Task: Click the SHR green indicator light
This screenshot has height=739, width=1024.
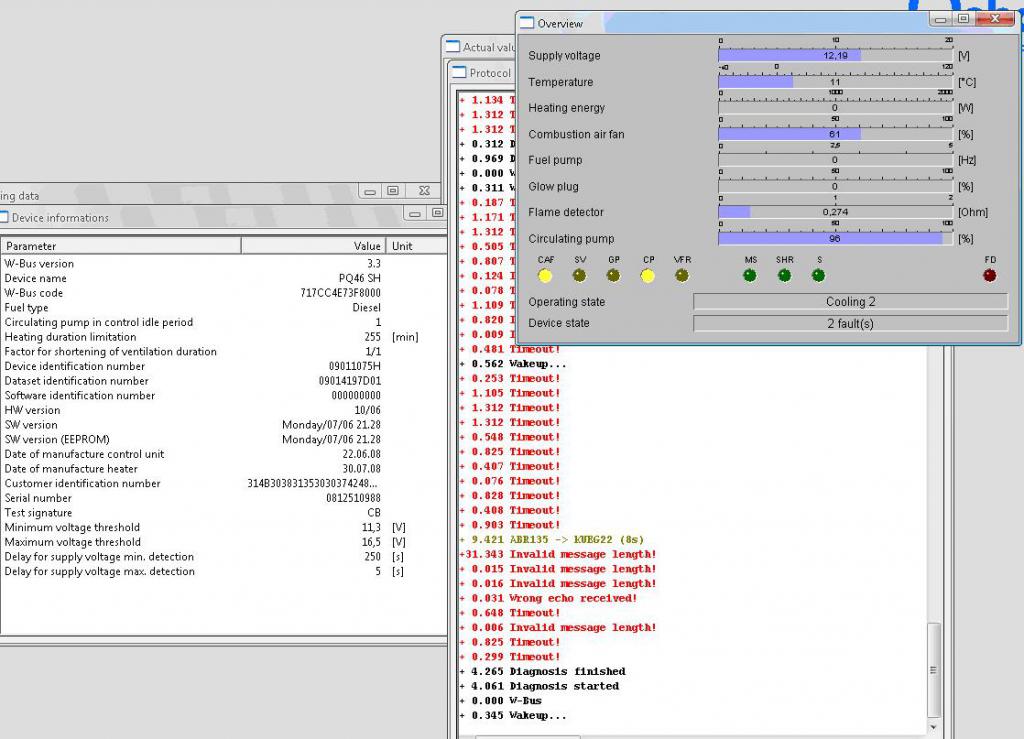Action: pyautogui.click(x=784, y=276)
